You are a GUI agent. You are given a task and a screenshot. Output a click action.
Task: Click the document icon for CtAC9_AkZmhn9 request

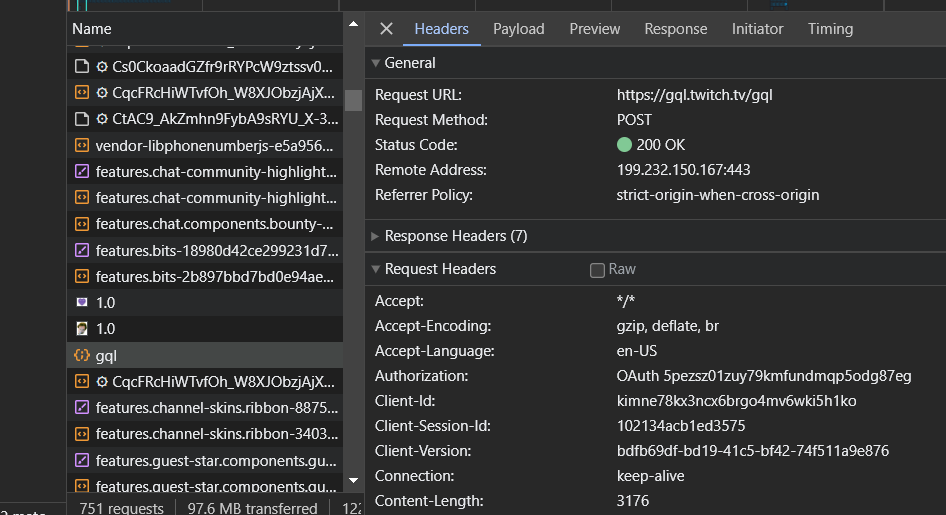(x=82, y=119)
